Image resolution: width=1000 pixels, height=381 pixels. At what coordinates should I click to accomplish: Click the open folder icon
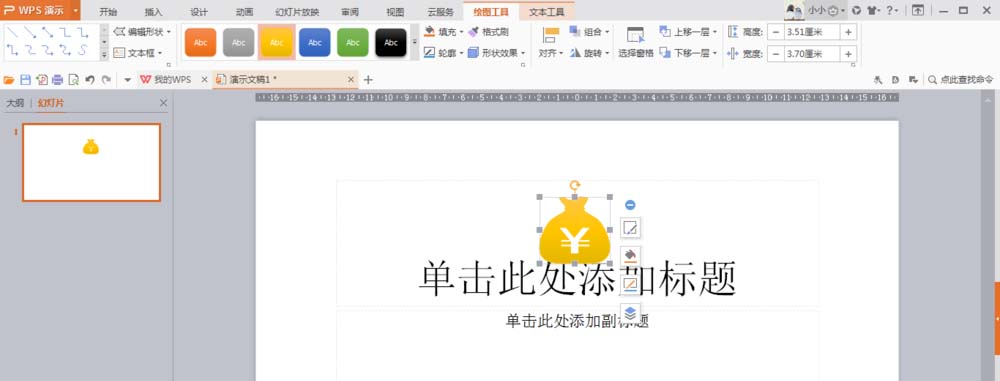(9, 80)
